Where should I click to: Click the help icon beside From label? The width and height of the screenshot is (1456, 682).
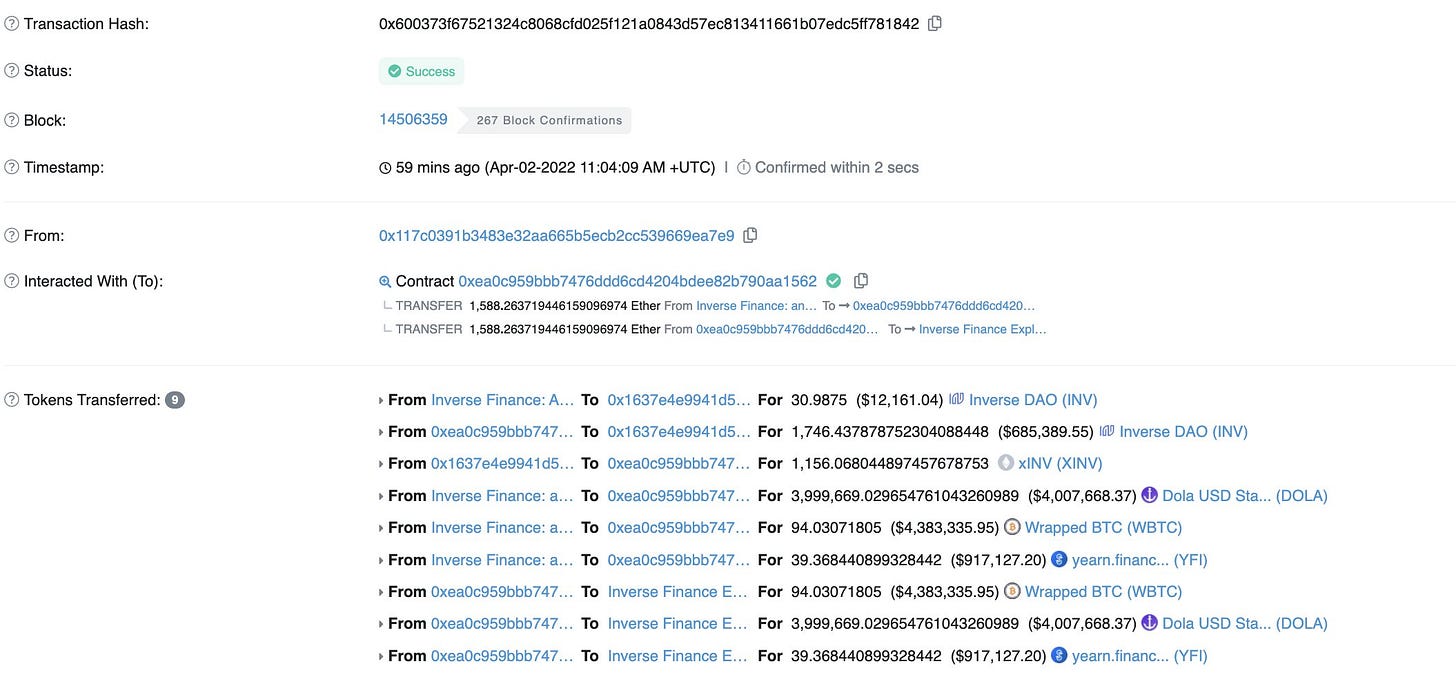[12, 235]
